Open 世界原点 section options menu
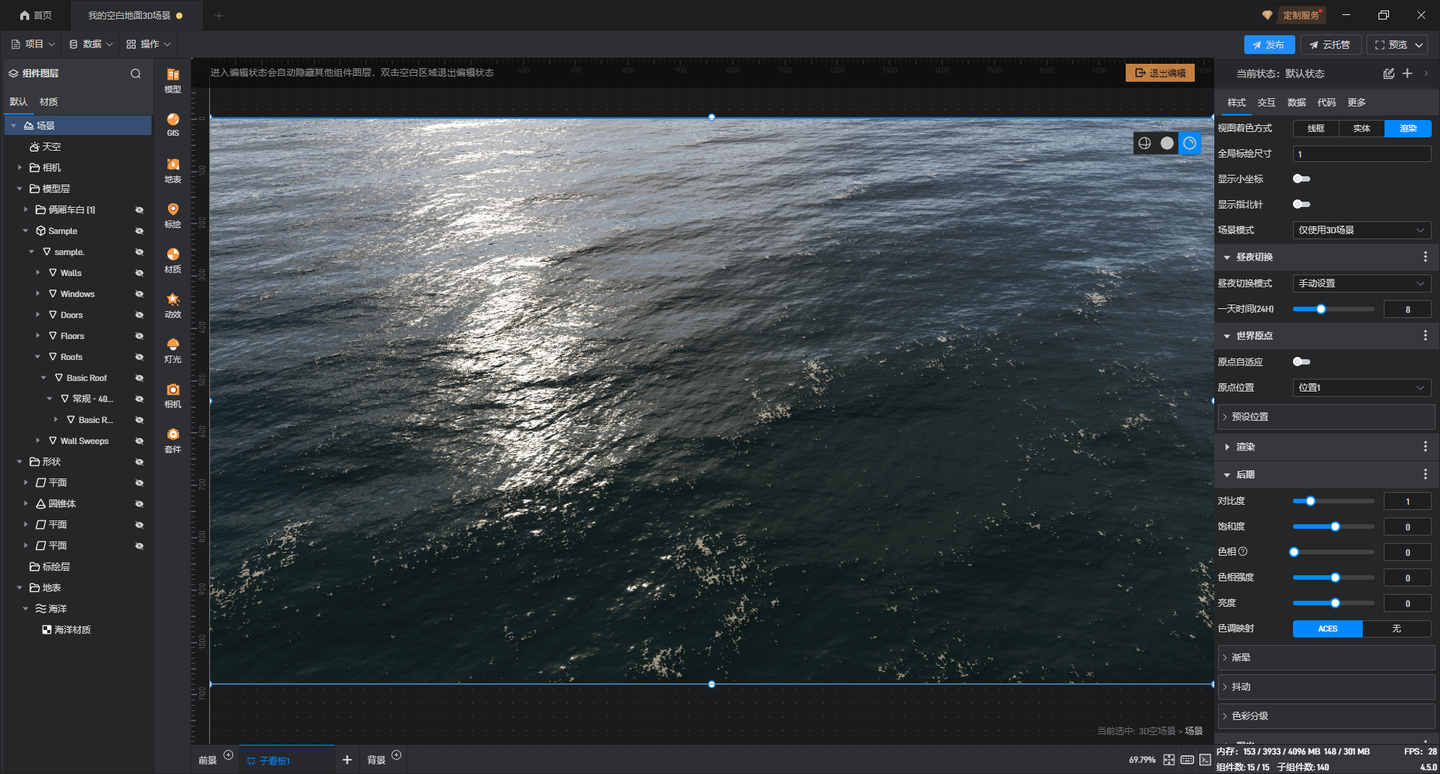1440x774 pixels. tap(1425, 336)
